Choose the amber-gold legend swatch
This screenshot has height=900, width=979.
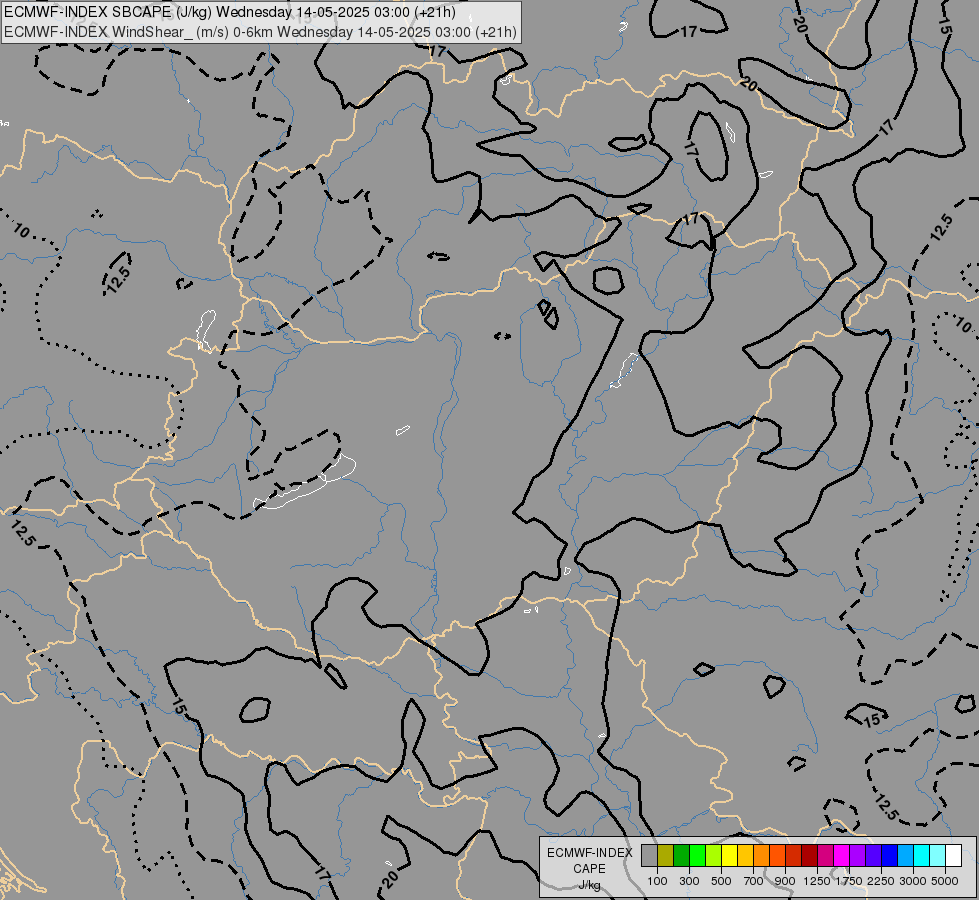pos(745,855)
